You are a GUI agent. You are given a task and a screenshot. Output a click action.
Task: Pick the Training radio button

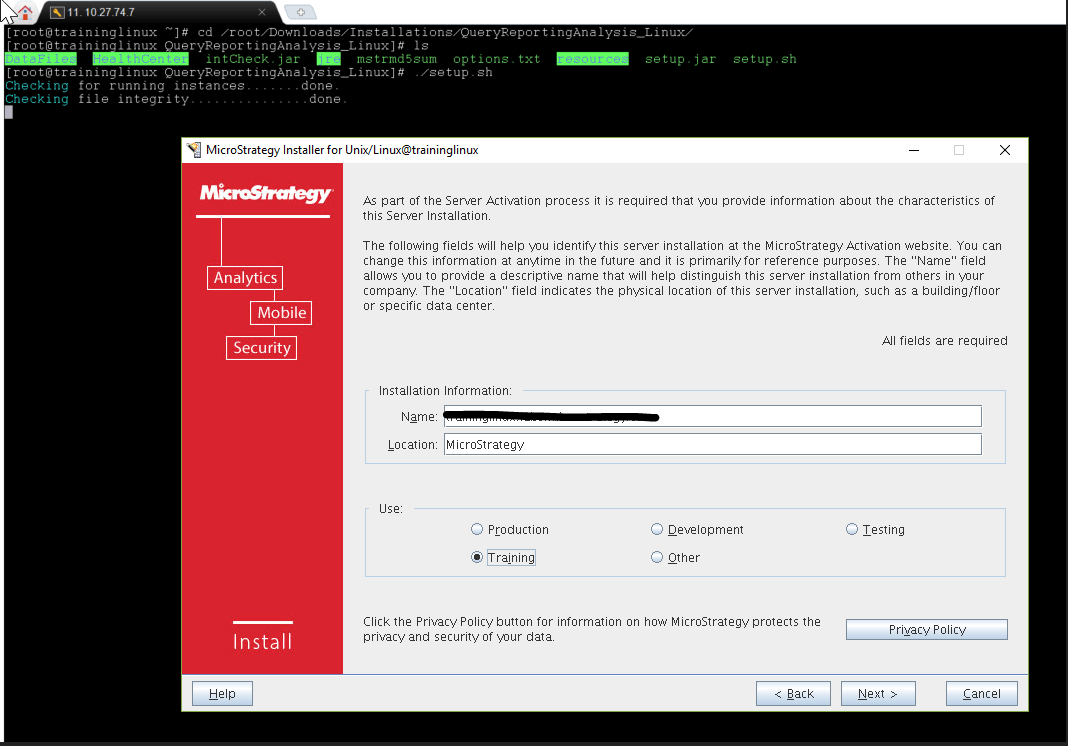coord(477,558)
